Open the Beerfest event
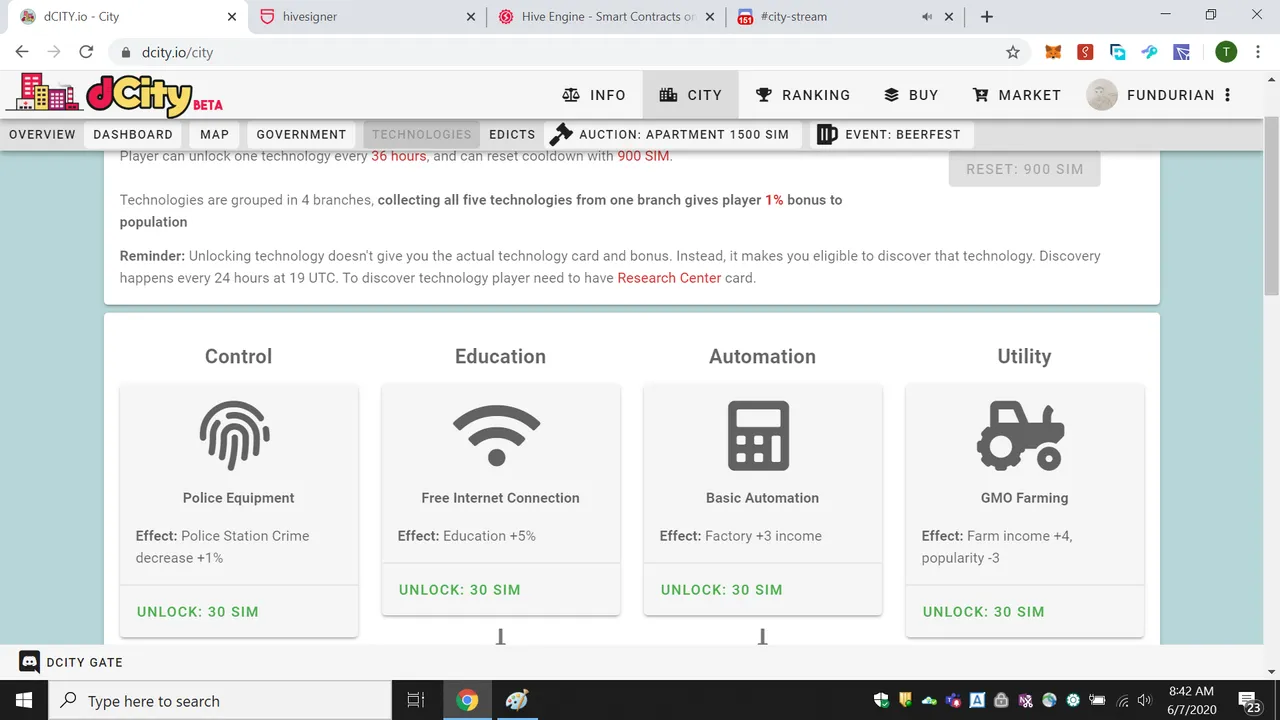 [x=890, y=134]
